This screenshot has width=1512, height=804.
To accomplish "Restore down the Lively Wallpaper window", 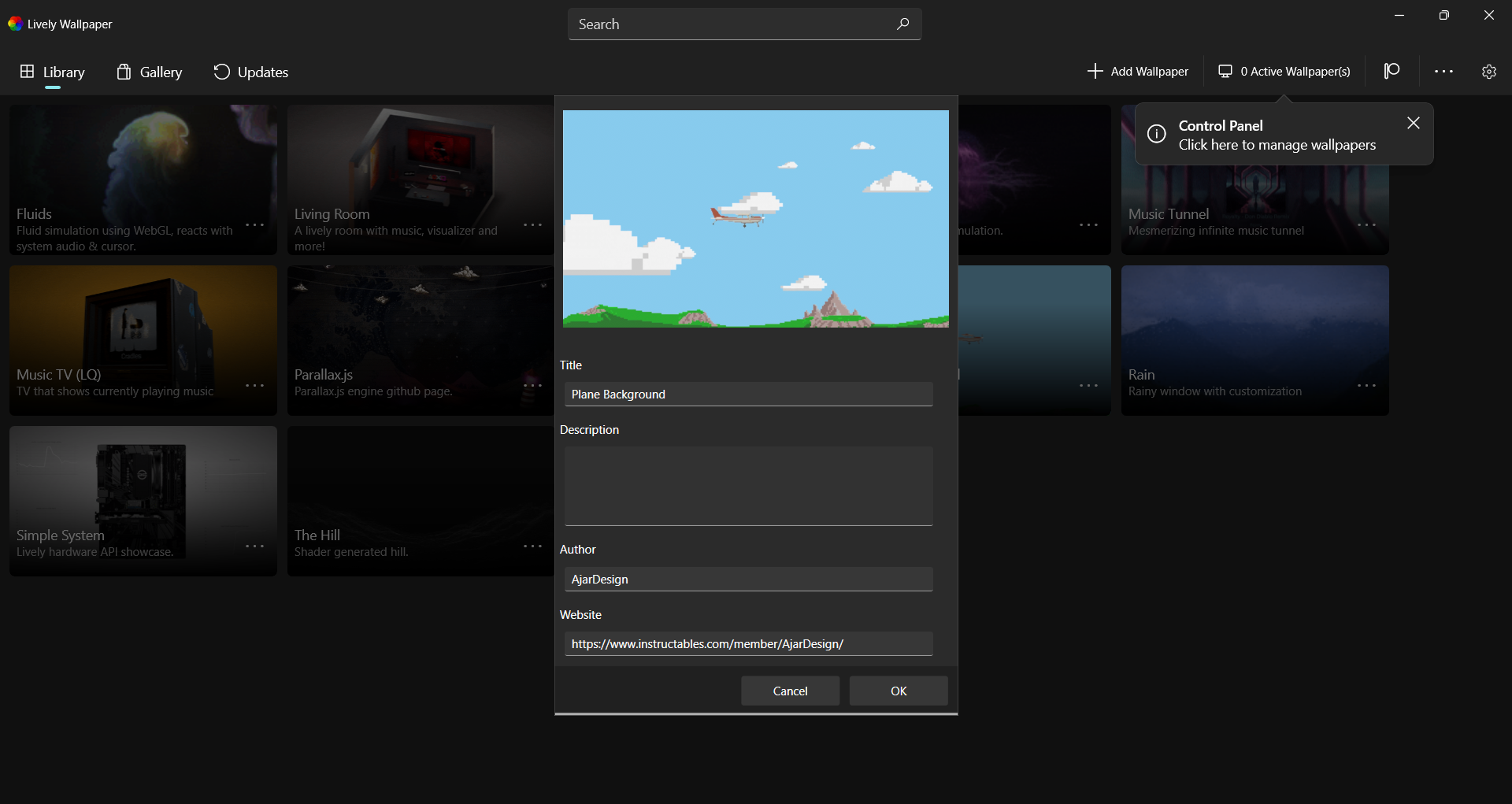I will click(1443, 15).
